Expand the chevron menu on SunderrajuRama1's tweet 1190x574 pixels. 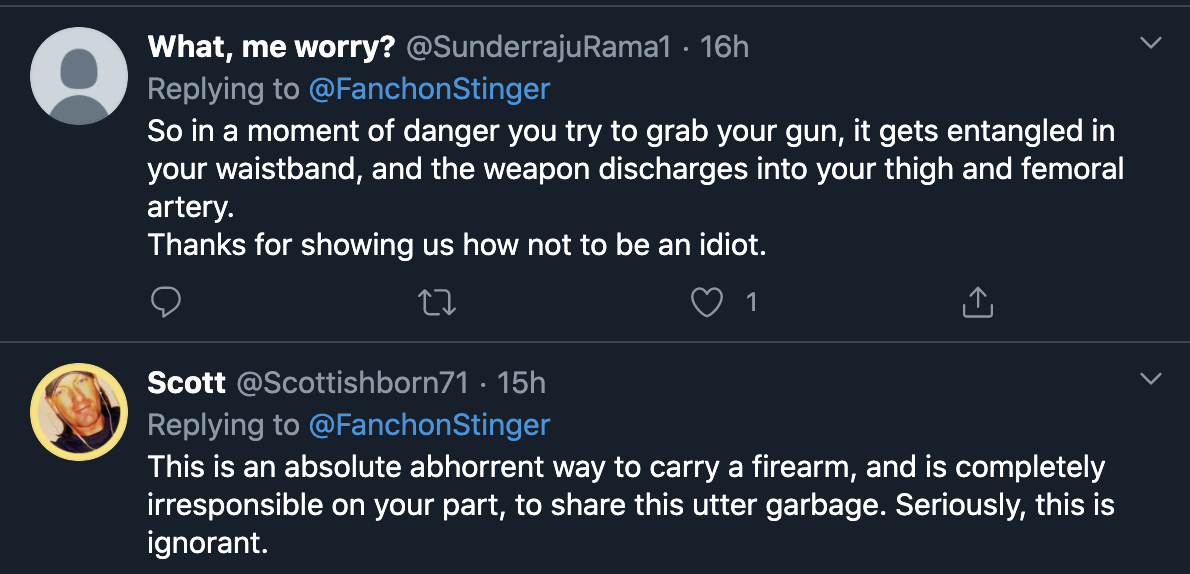[1151, 43]
